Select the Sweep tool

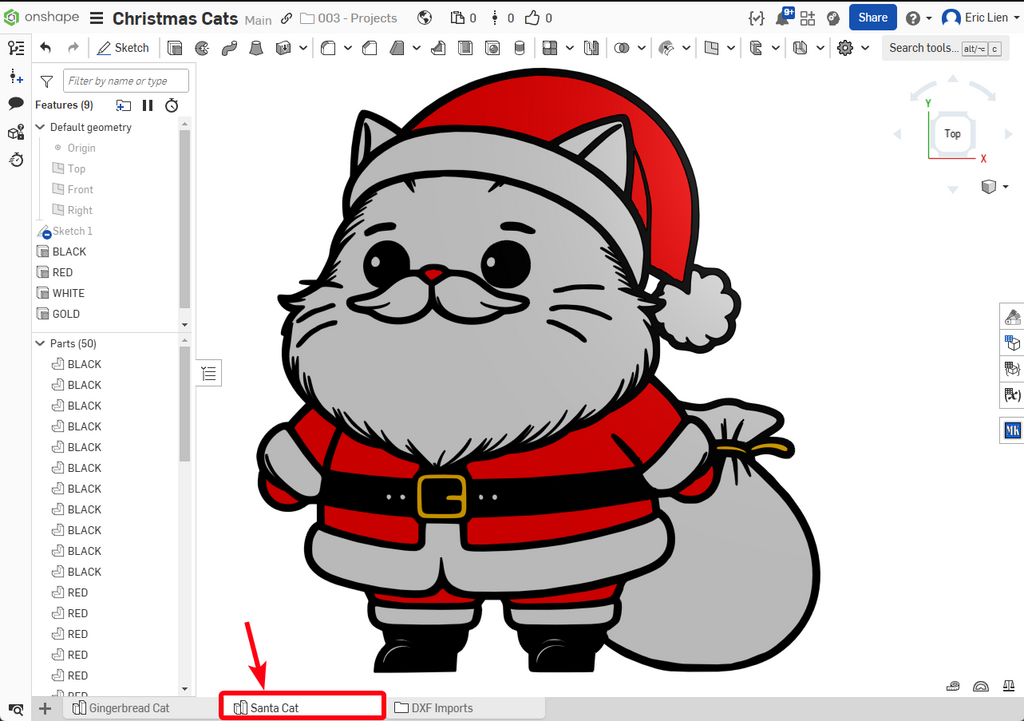tap(229, 48)
